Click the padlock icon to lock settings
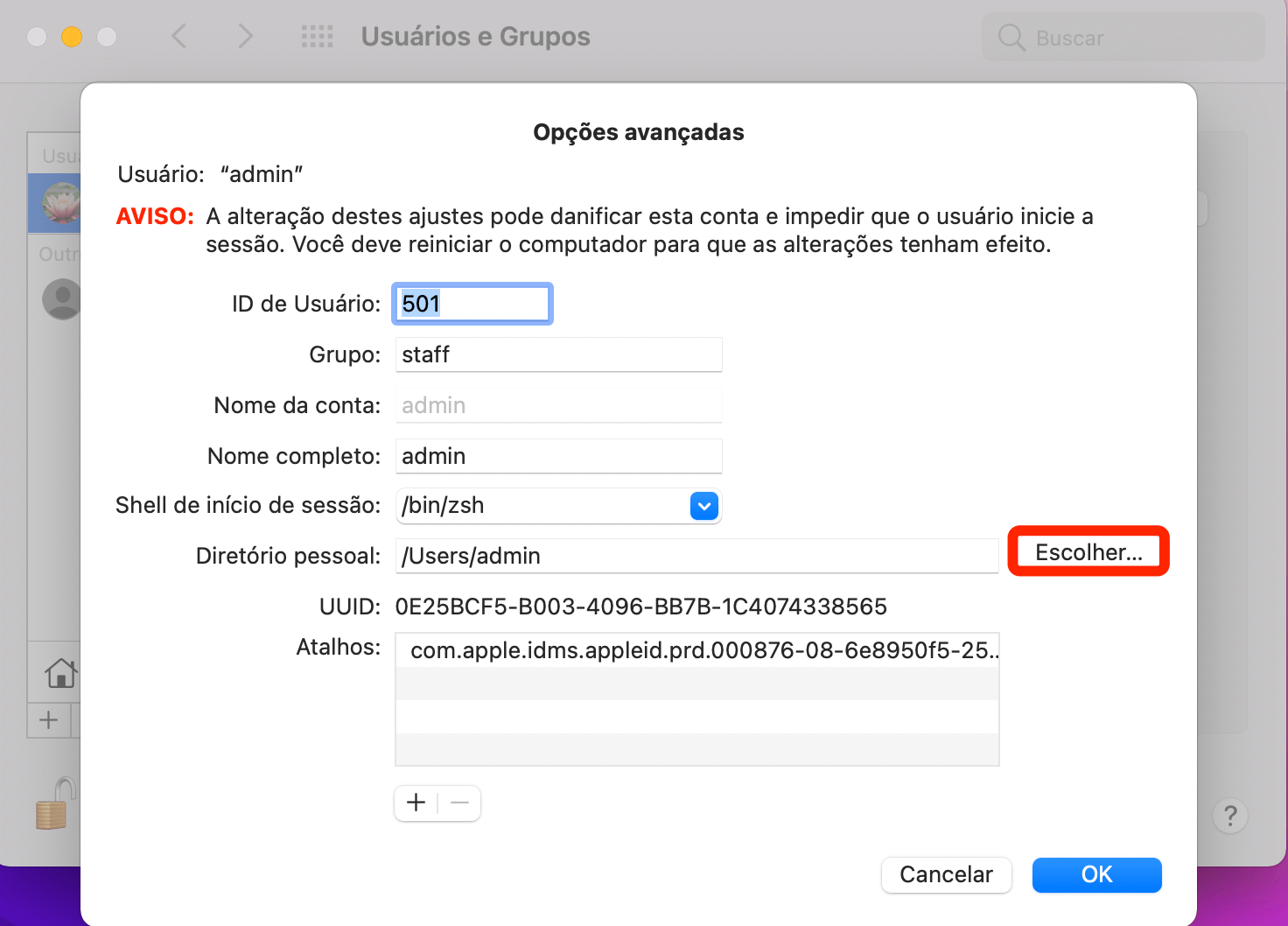This screenshot has width=1288, height=926. [x=54, y=803]
